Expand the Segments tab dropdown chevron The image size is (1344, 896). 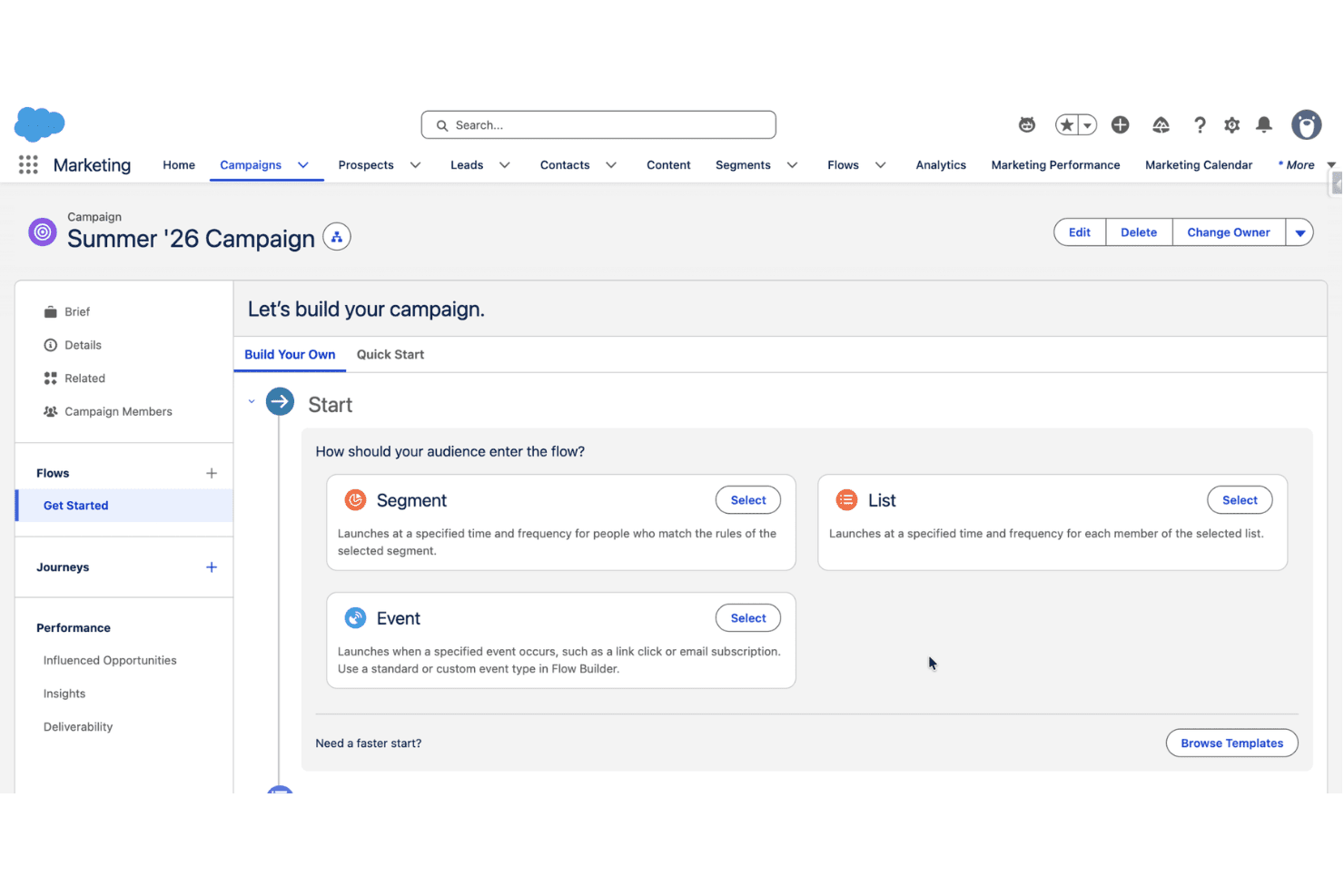pyautogui.click(x=792, y=165)
